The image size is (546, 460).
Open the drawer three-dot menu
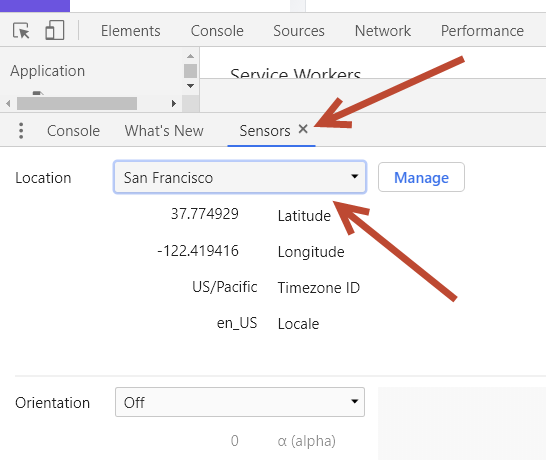coord(21,131)
